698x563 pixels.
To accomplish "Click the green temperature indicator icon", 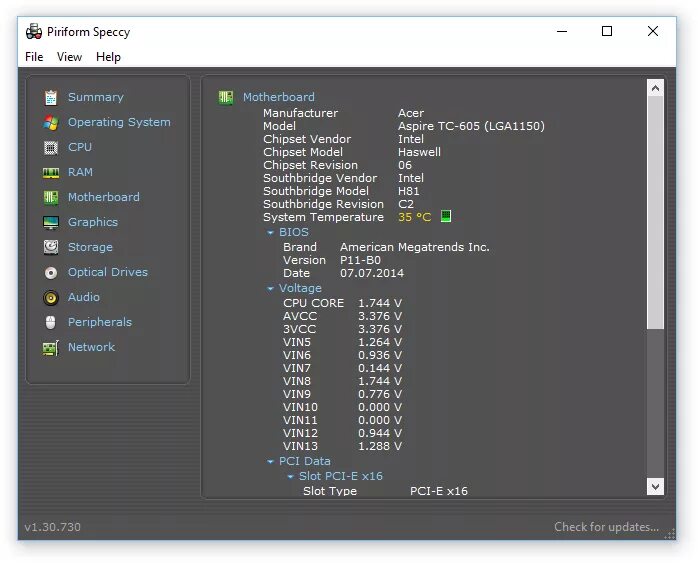I will pos(446,216).
